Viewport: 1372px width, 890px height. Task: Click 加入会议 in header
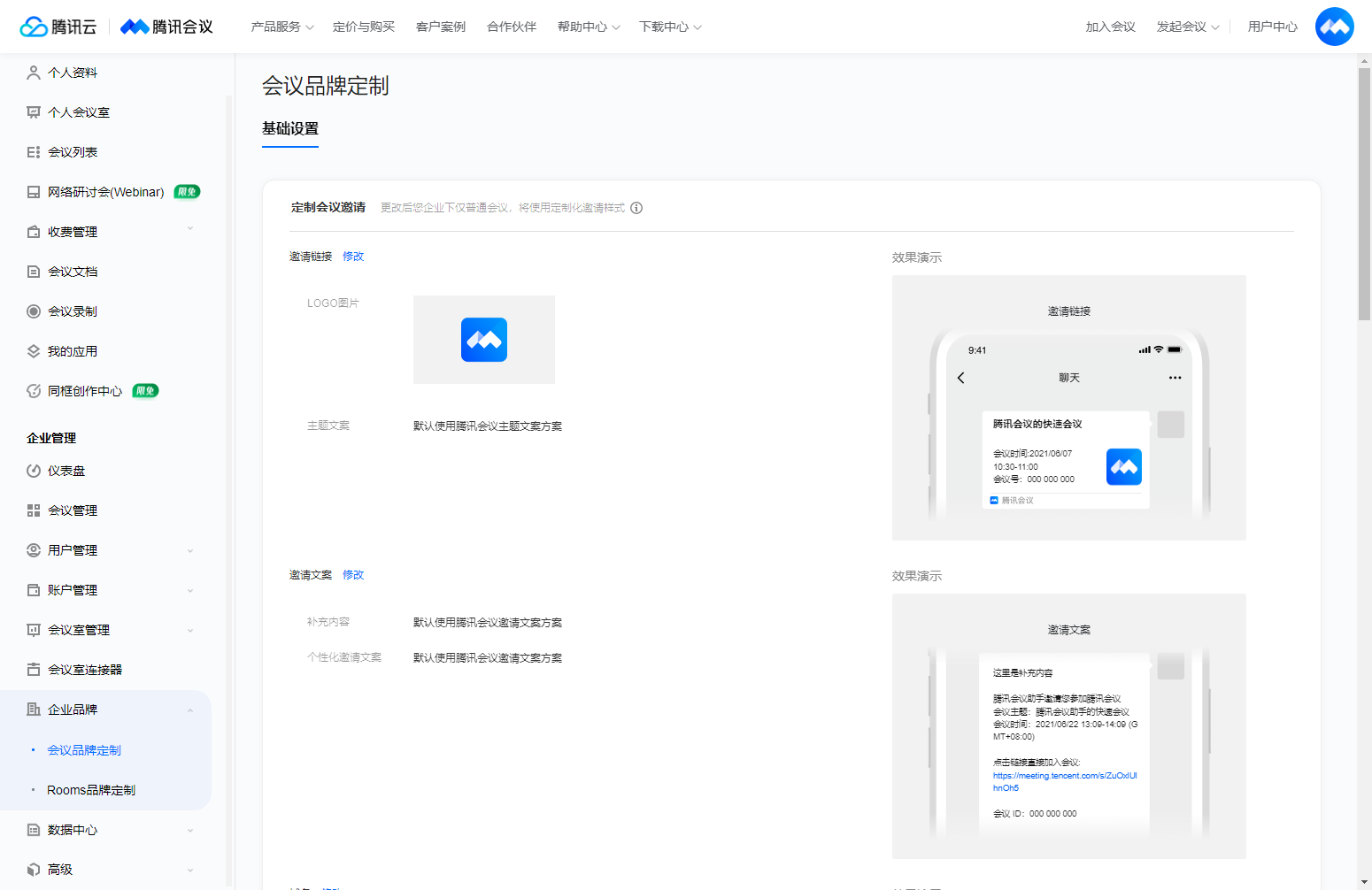click(1110, 27)
